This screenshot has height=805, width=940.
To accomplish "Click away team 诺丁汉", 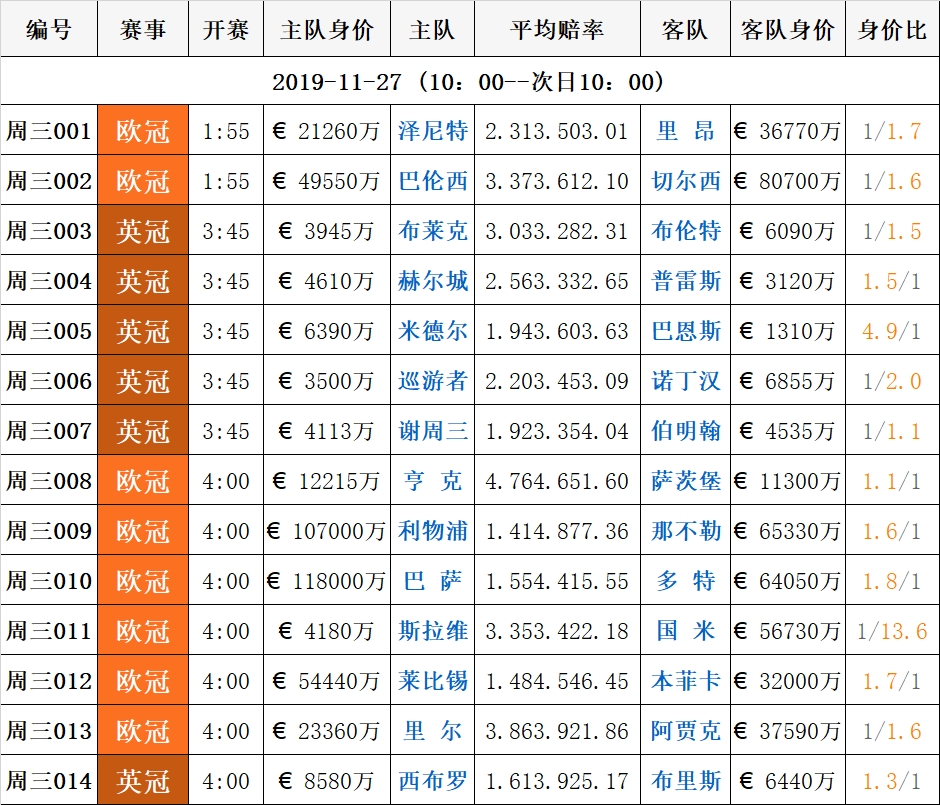I will pyautogui.click(x=685, y=381).
